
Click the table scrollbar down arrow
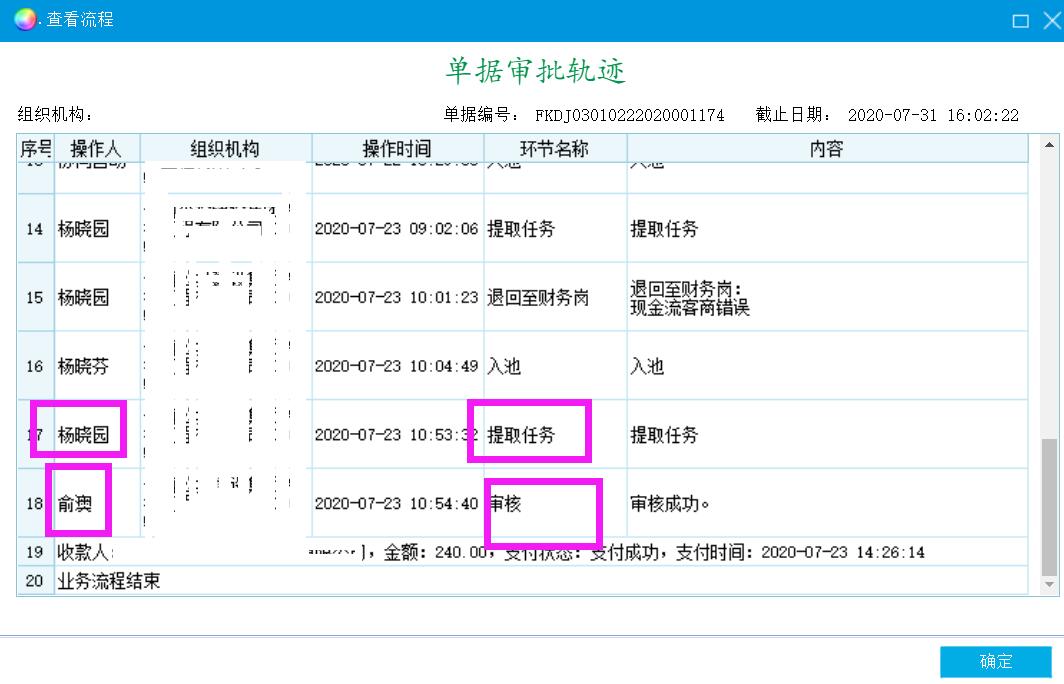[x=1049, y=584]
